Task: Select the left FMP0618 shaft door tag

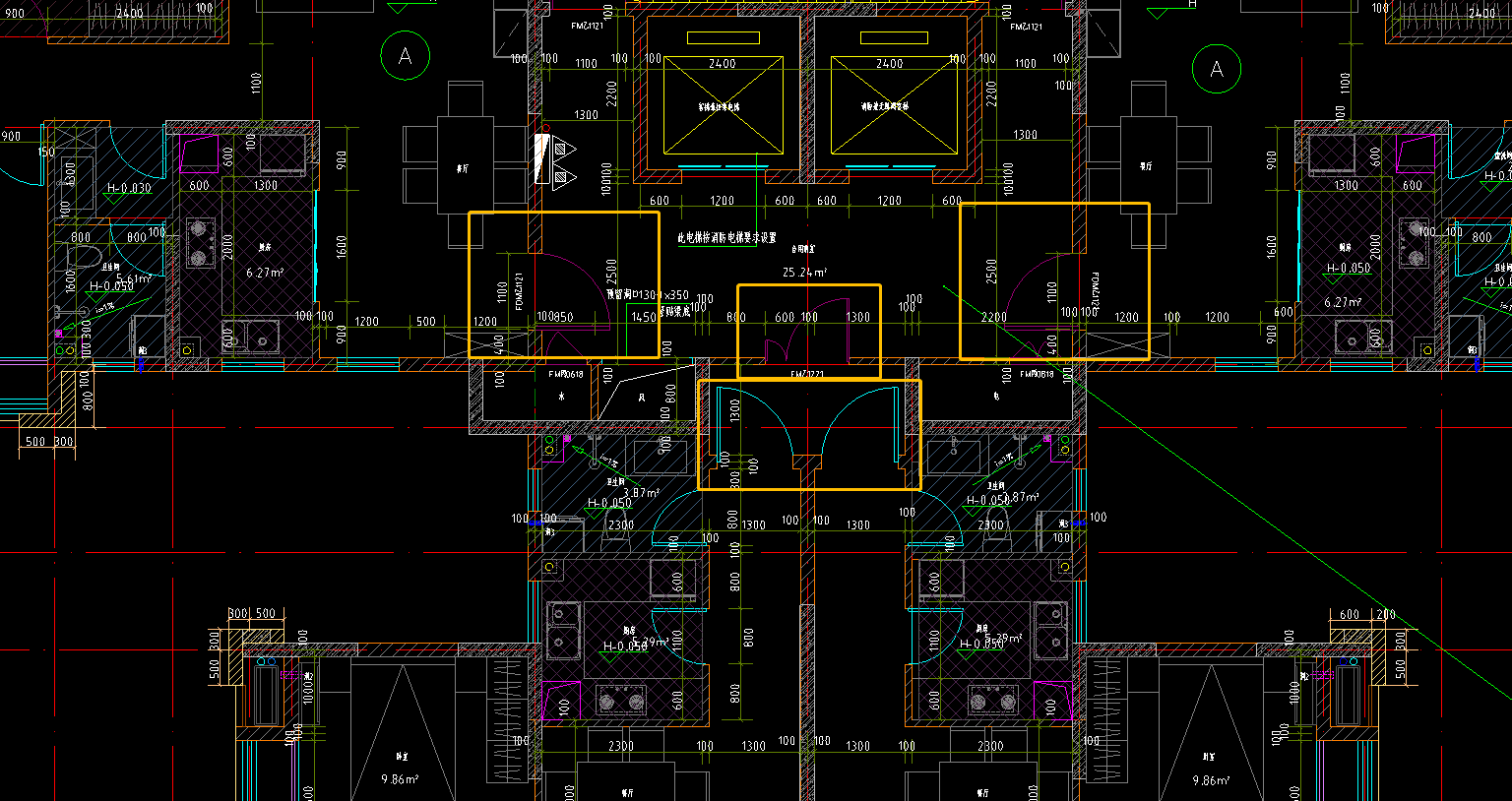Action: tap(565, 374)
